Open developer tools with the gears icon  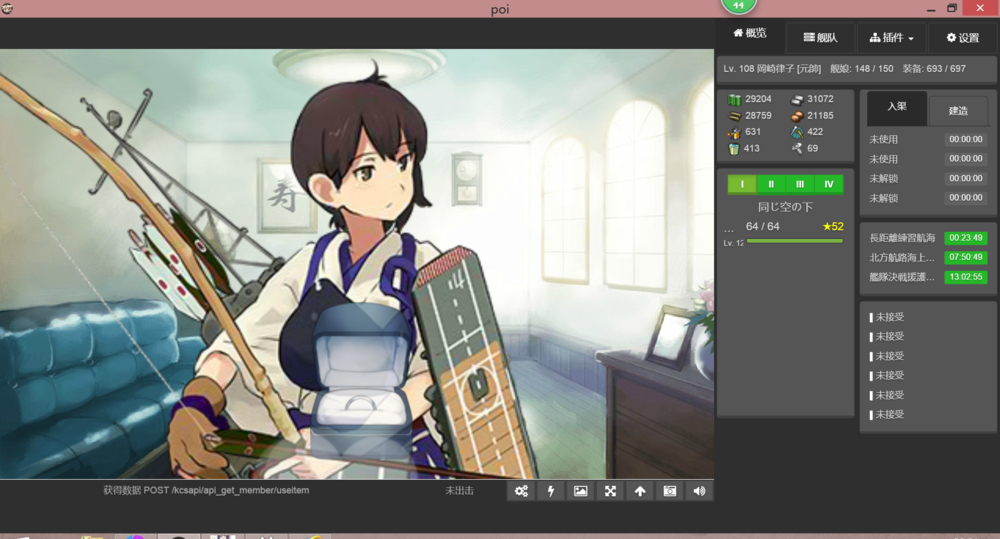(x=521, y=491)
